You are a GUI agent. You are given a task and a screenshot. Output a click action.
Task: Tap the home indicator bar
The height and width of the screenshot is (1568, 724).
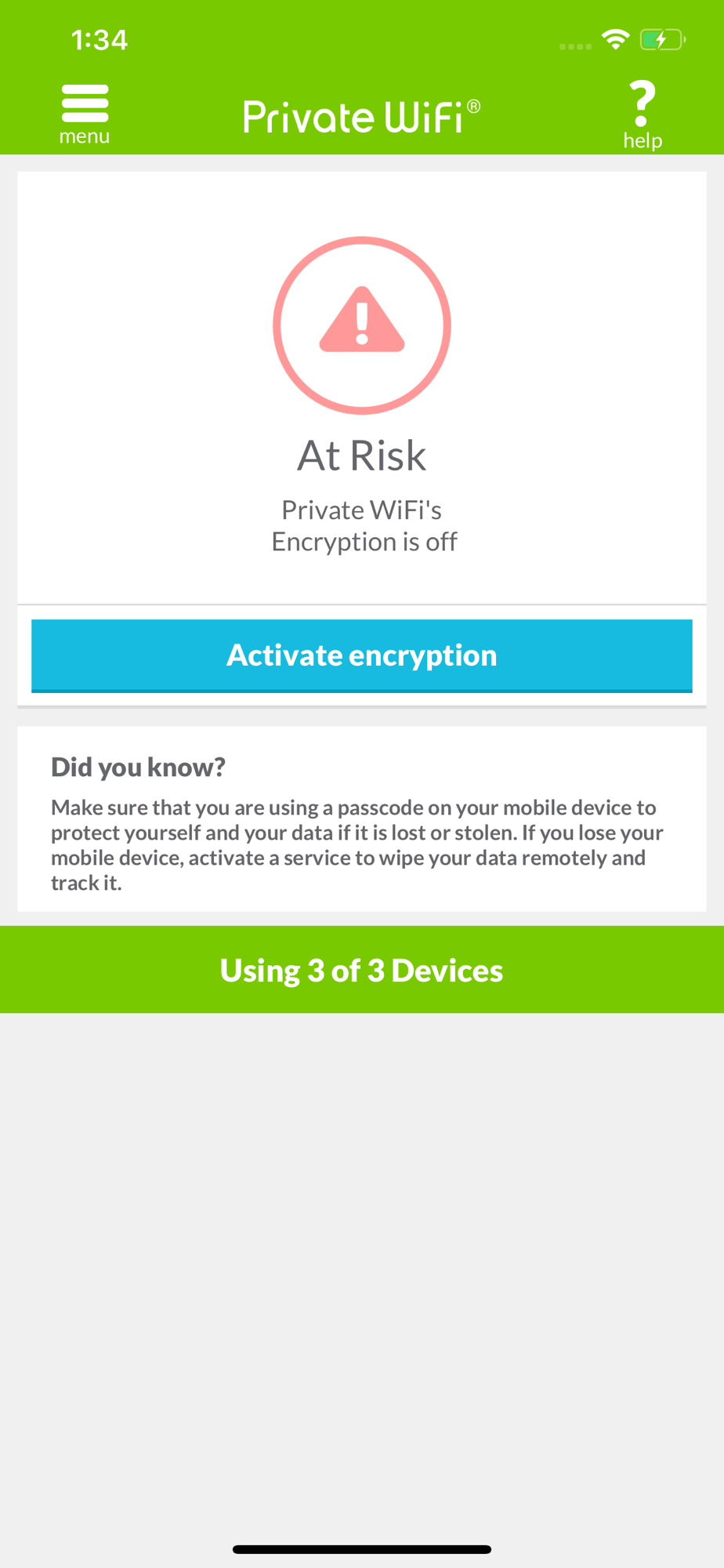point(362,1549)
